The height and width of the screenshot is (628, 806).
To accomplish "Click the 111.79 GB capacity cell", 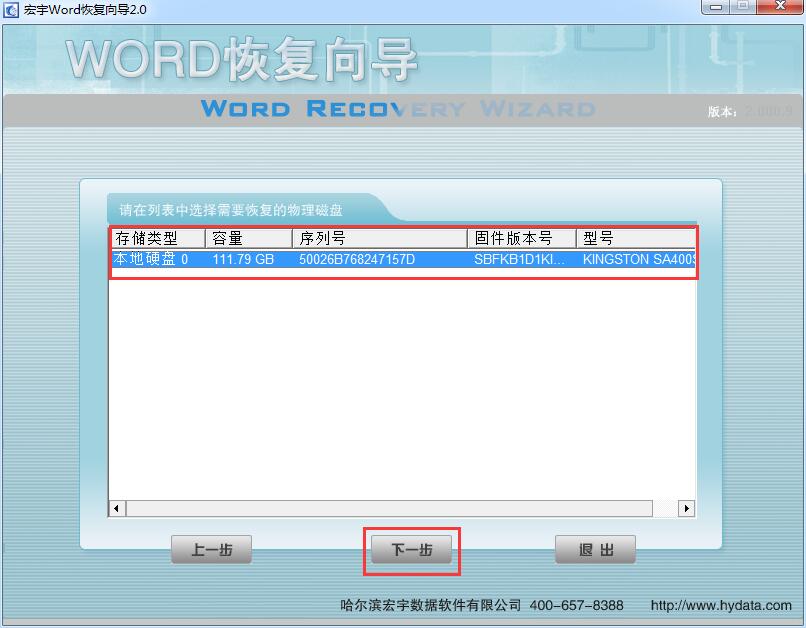I will click(243, 260).
